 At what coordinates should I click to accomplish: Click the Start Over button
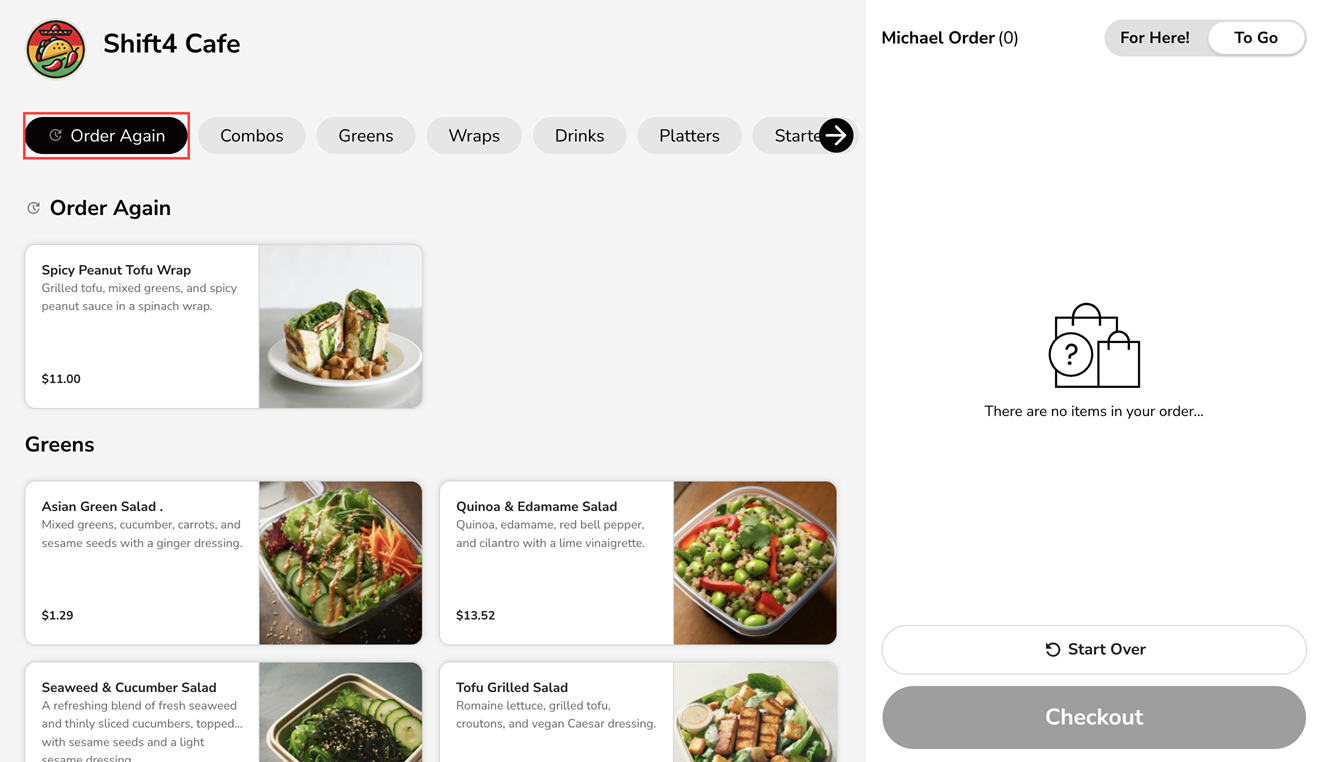coord(1094,649)
